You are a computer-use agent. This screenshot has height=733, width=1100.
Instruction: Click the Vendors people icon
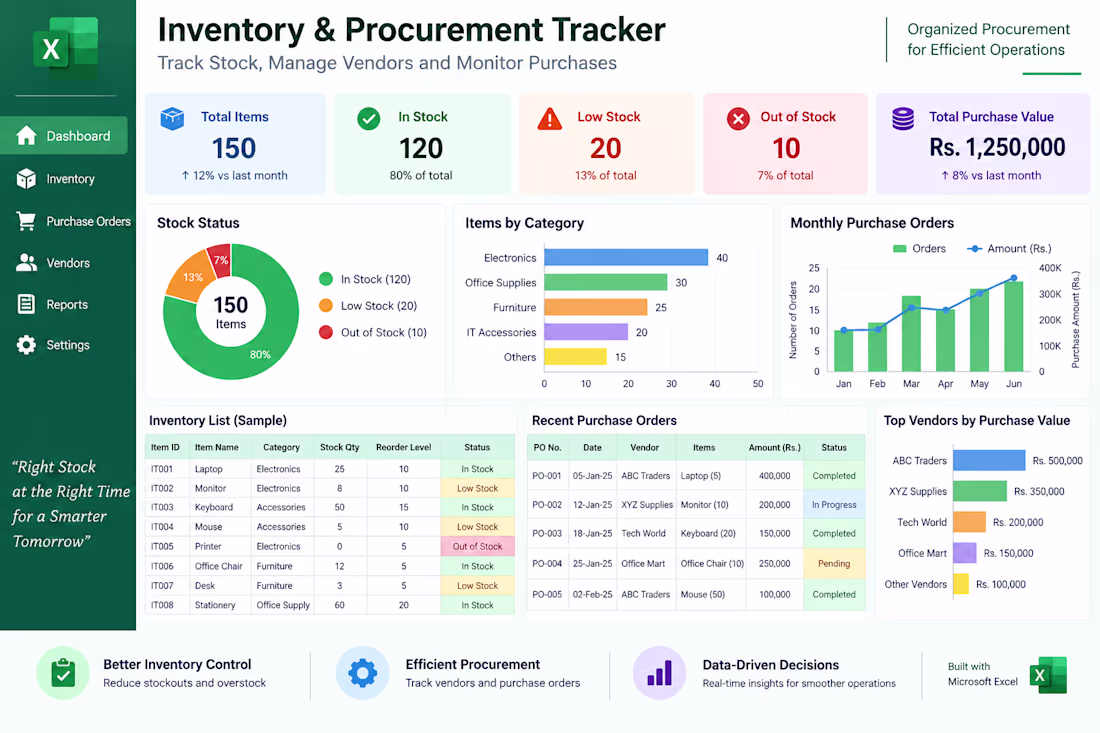26,262
